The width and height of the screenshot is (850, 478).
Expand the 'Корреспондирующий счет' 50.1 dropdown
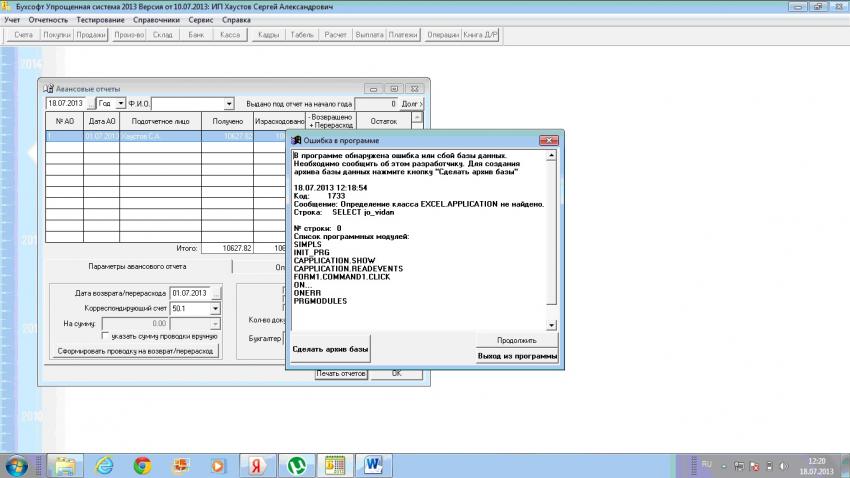pyautogui.click(x=214, y=309)
